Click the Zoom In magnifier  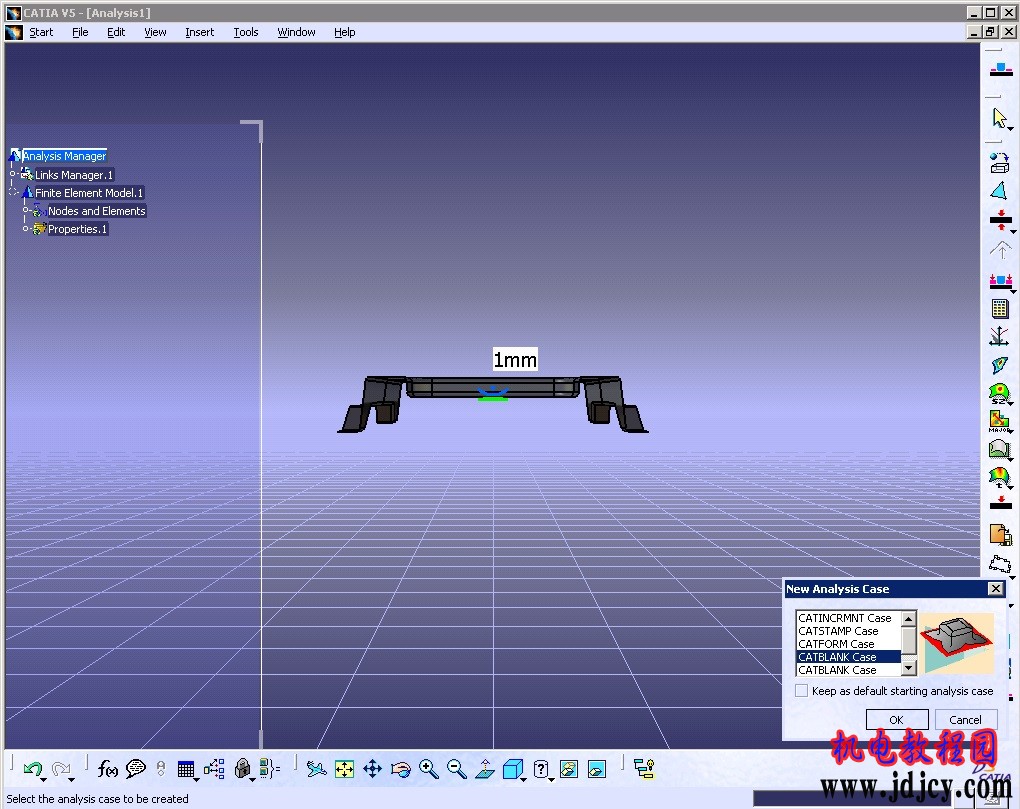coord(429,769)
